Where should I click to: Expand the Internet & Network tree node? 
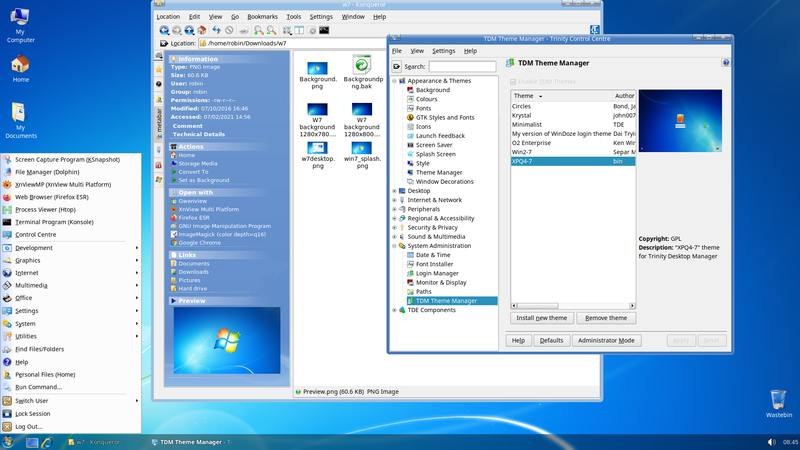[394, 200]
